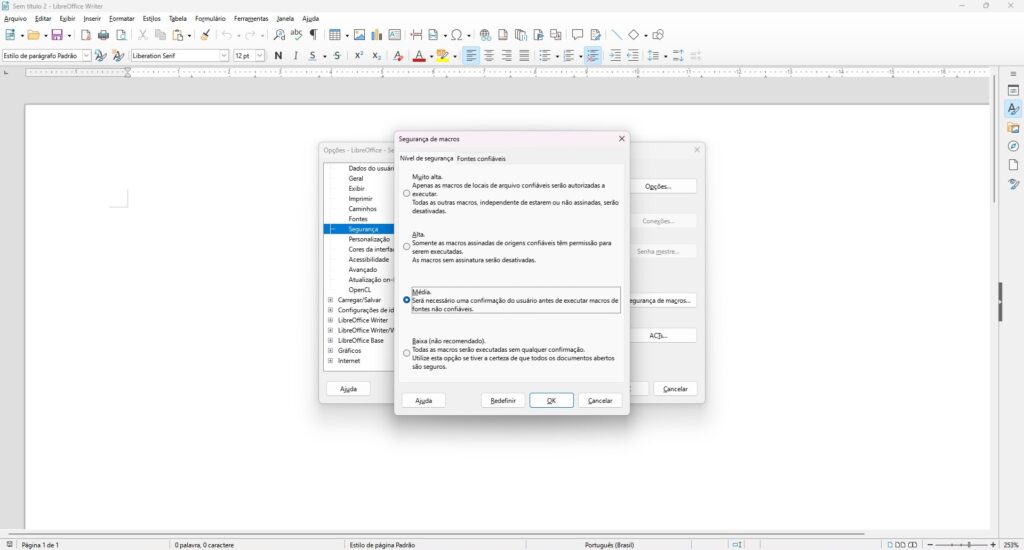Select the "Alta" security level option
1024x550 pixels.
406,246
